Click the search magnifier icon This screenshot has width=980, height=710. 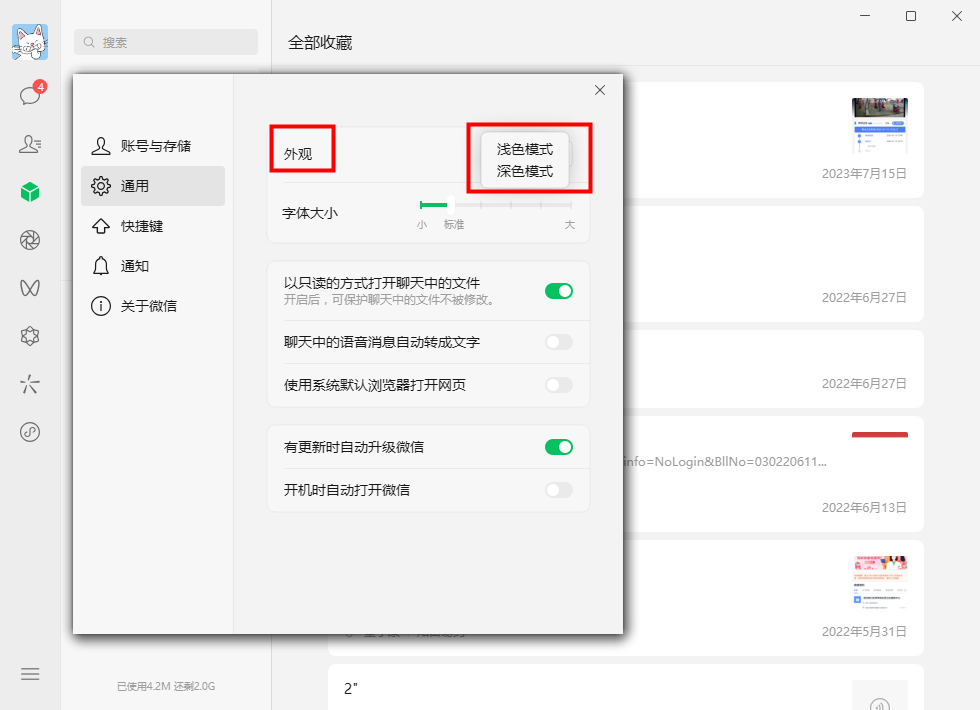pos(89,42)
